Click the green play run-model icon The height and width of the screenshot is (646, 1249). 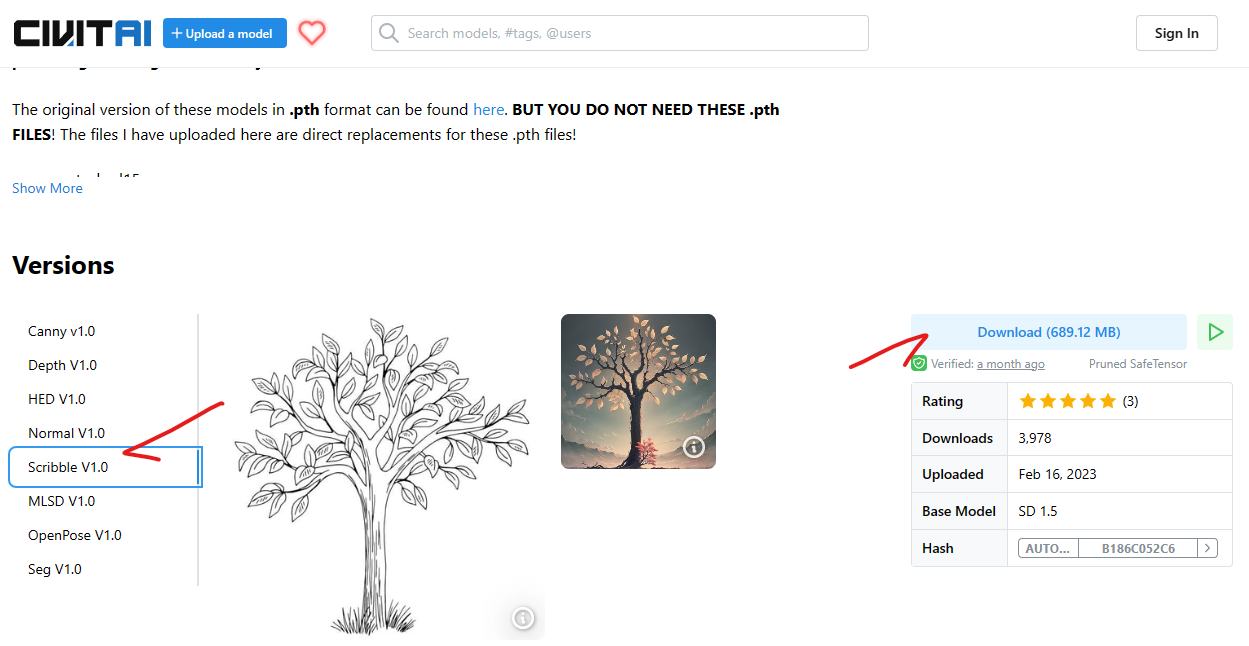click(x=1215, y=332)
